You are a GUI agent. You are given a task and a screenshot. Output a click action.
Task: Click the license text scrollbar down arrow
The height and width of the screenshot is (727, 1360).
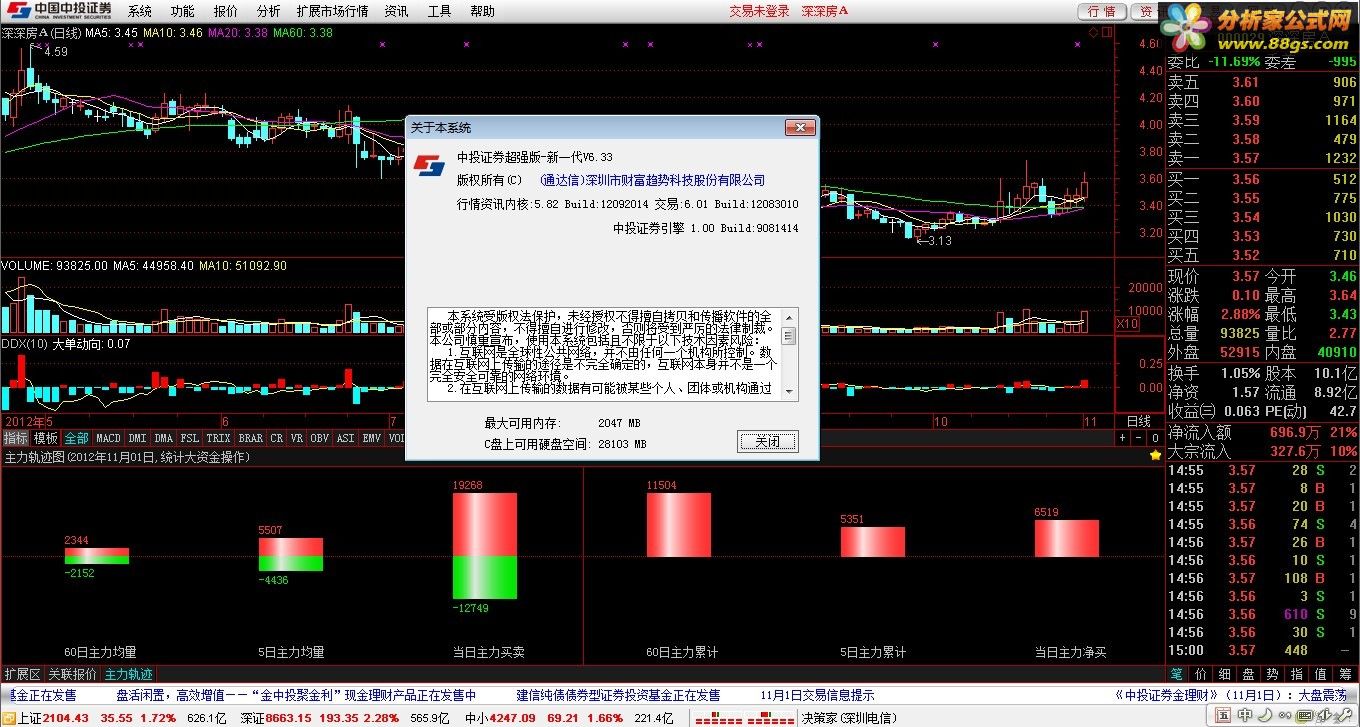789,391
